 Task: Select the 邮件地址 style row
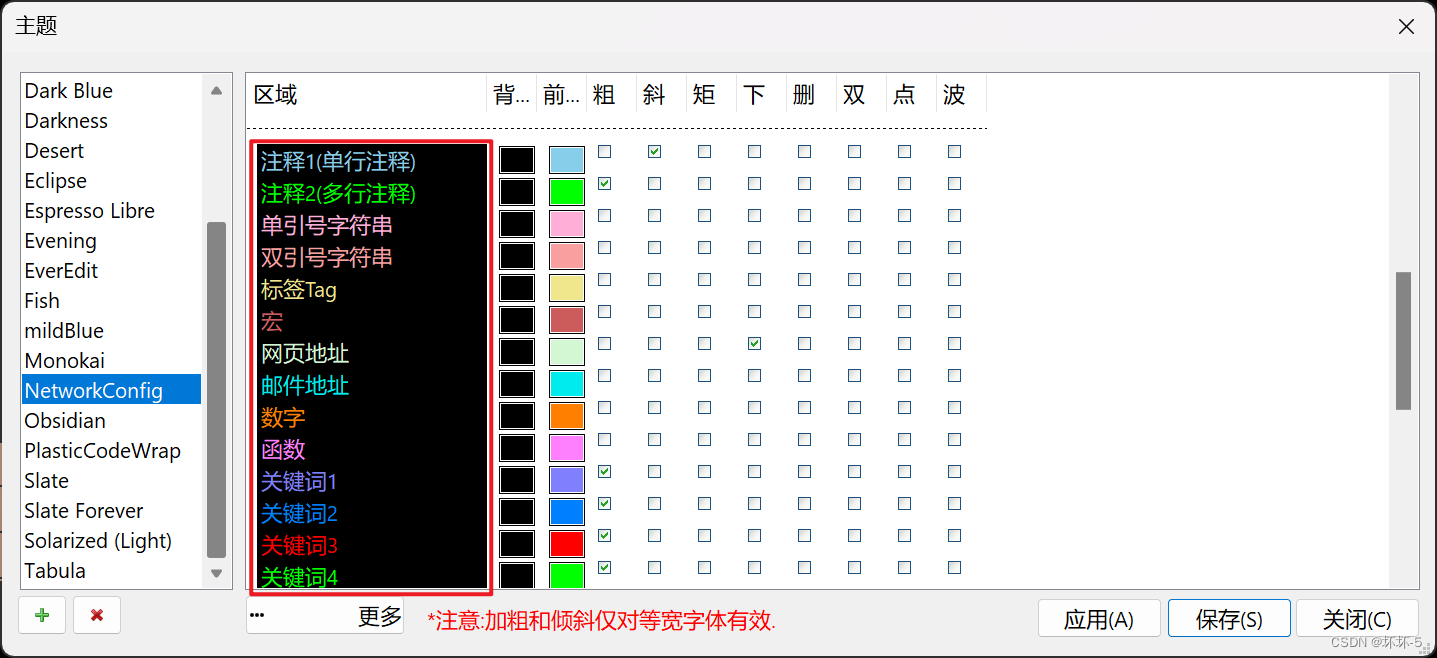click(370, 386)
